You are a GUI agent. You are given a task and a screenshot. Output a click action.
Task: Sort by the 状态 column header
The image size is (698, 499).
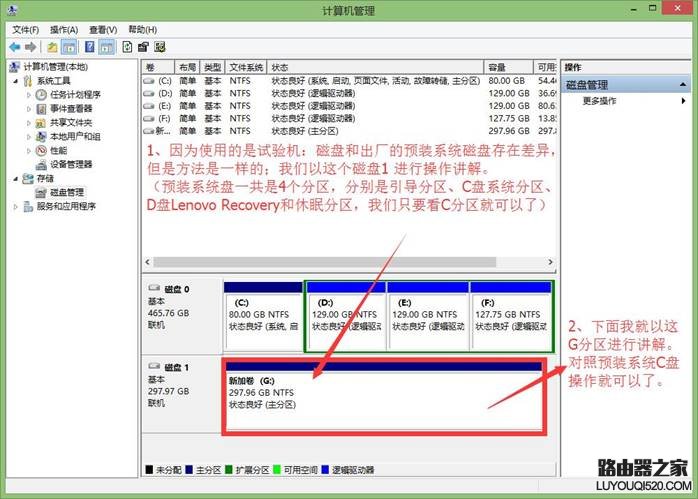(375, 67)
